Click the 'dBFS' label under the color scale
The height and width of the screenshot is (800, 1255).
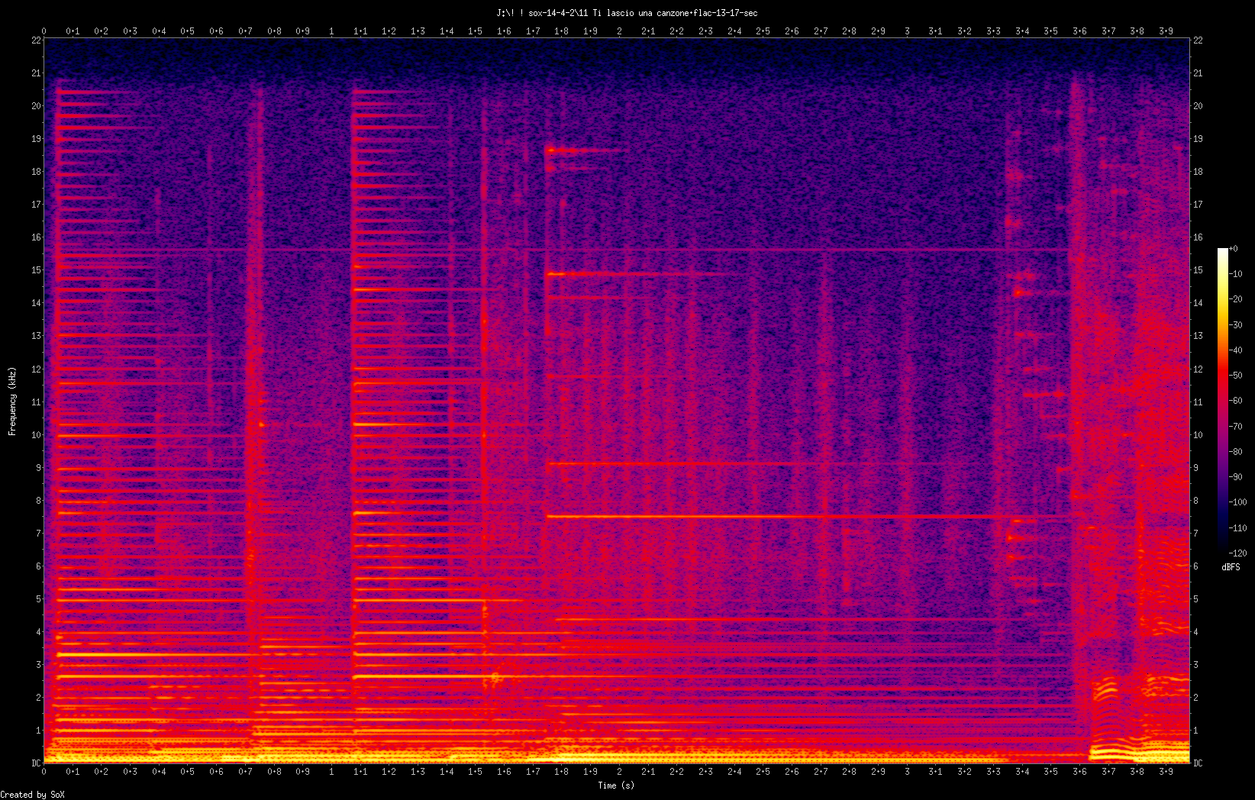[1231, 567]
